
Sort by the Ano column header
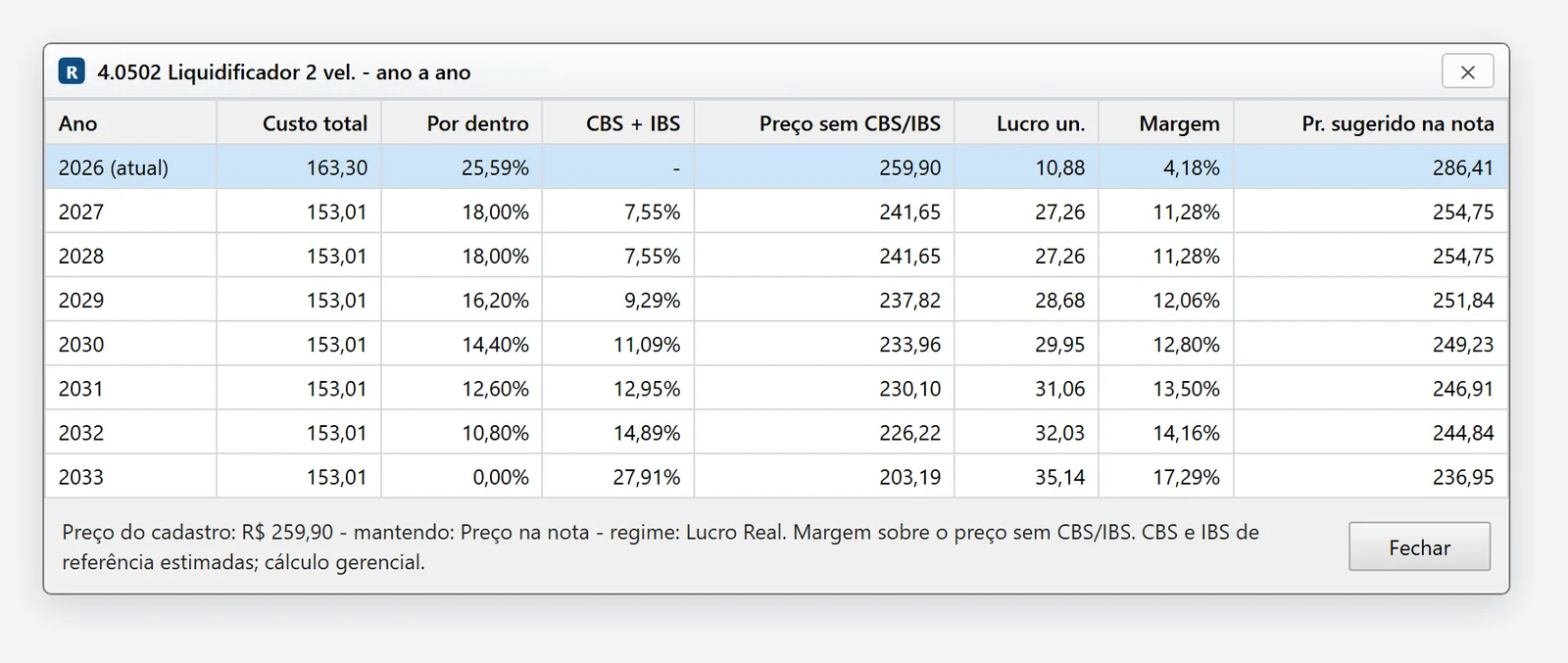[130, 123]
